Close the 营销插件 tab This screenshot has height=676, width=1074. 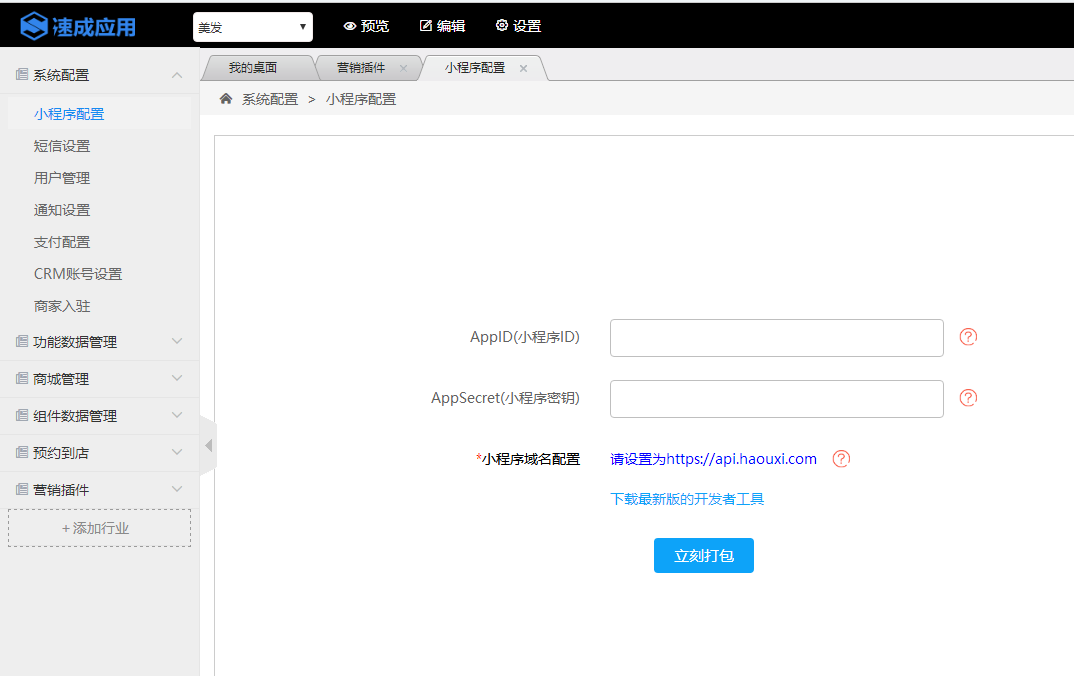point(403,68)
